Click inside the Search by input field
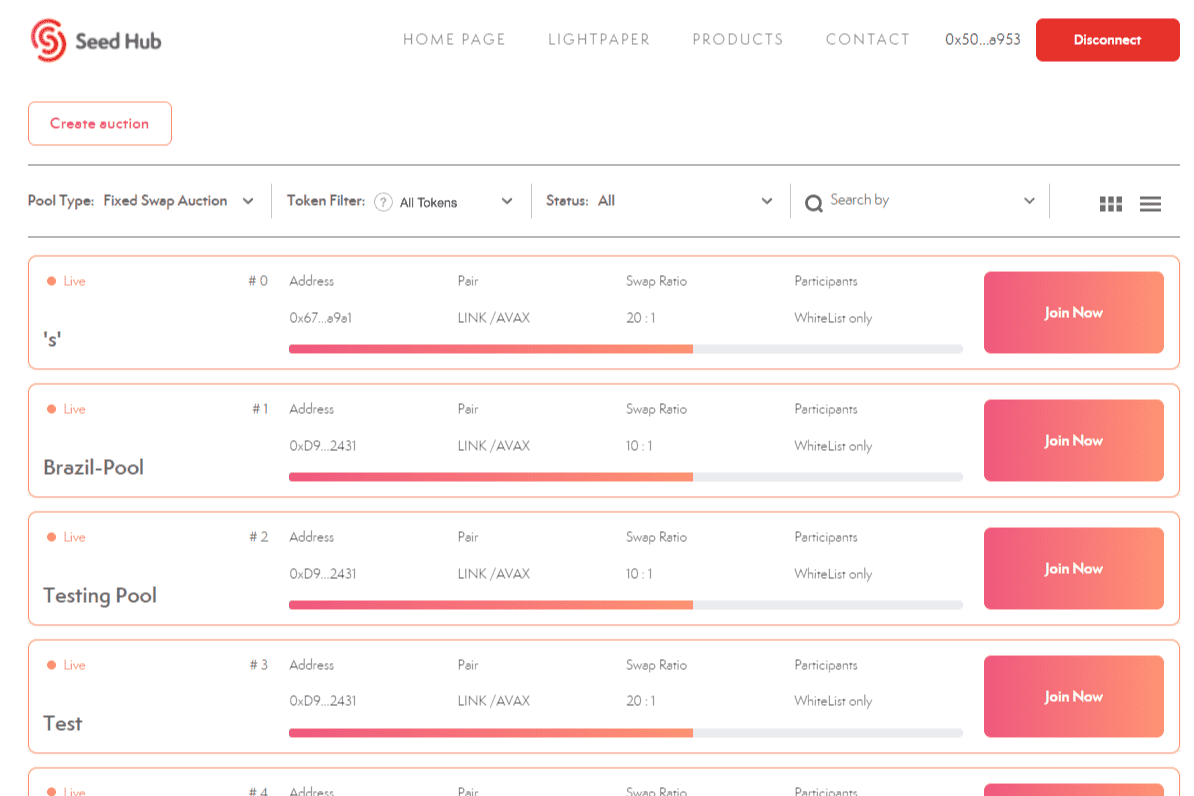The height and width of the screenshot is (796, 1194). coord(900,200)
